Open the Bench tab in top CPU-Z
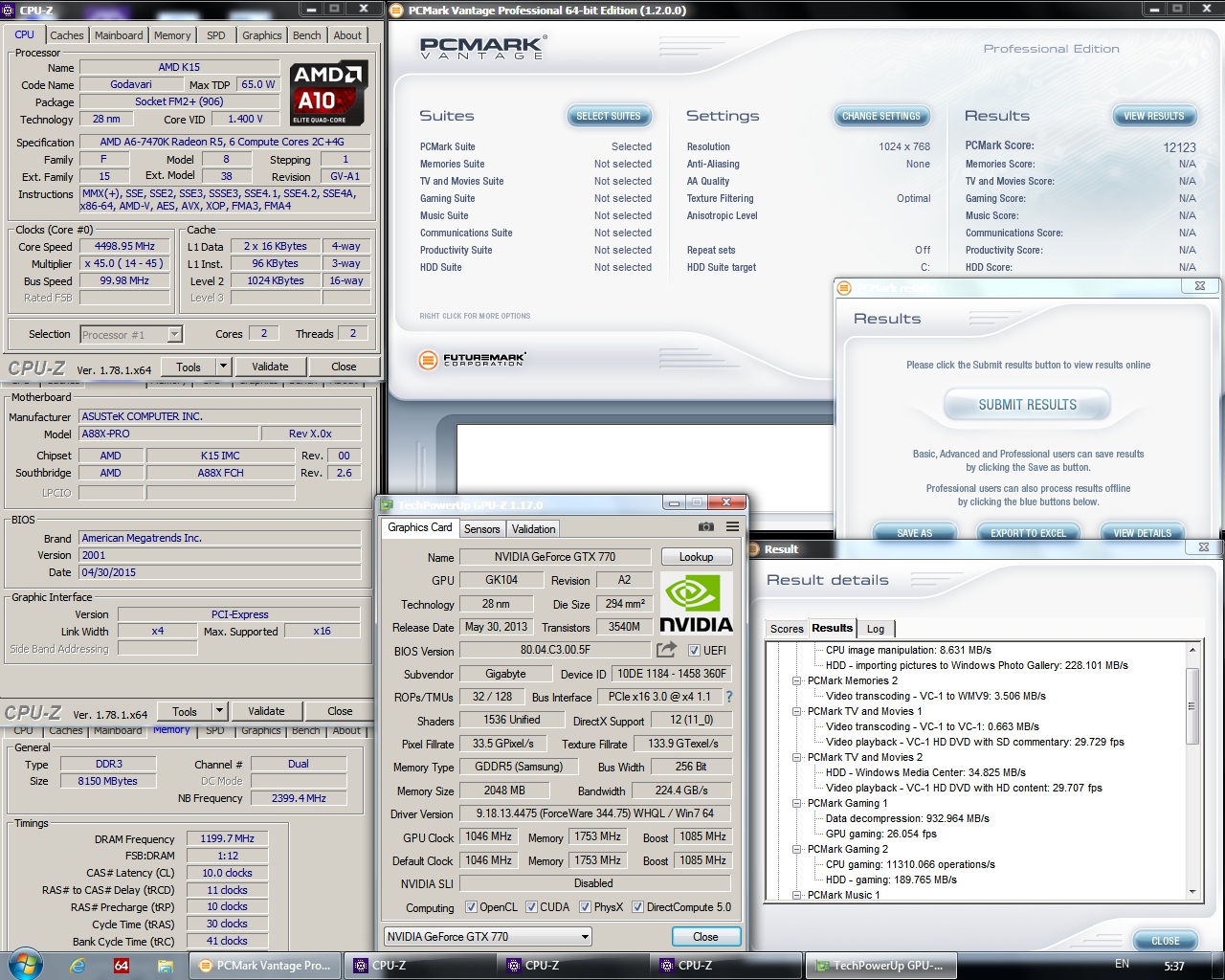This screenshot has height=980, width=1225. click(307, 35)
